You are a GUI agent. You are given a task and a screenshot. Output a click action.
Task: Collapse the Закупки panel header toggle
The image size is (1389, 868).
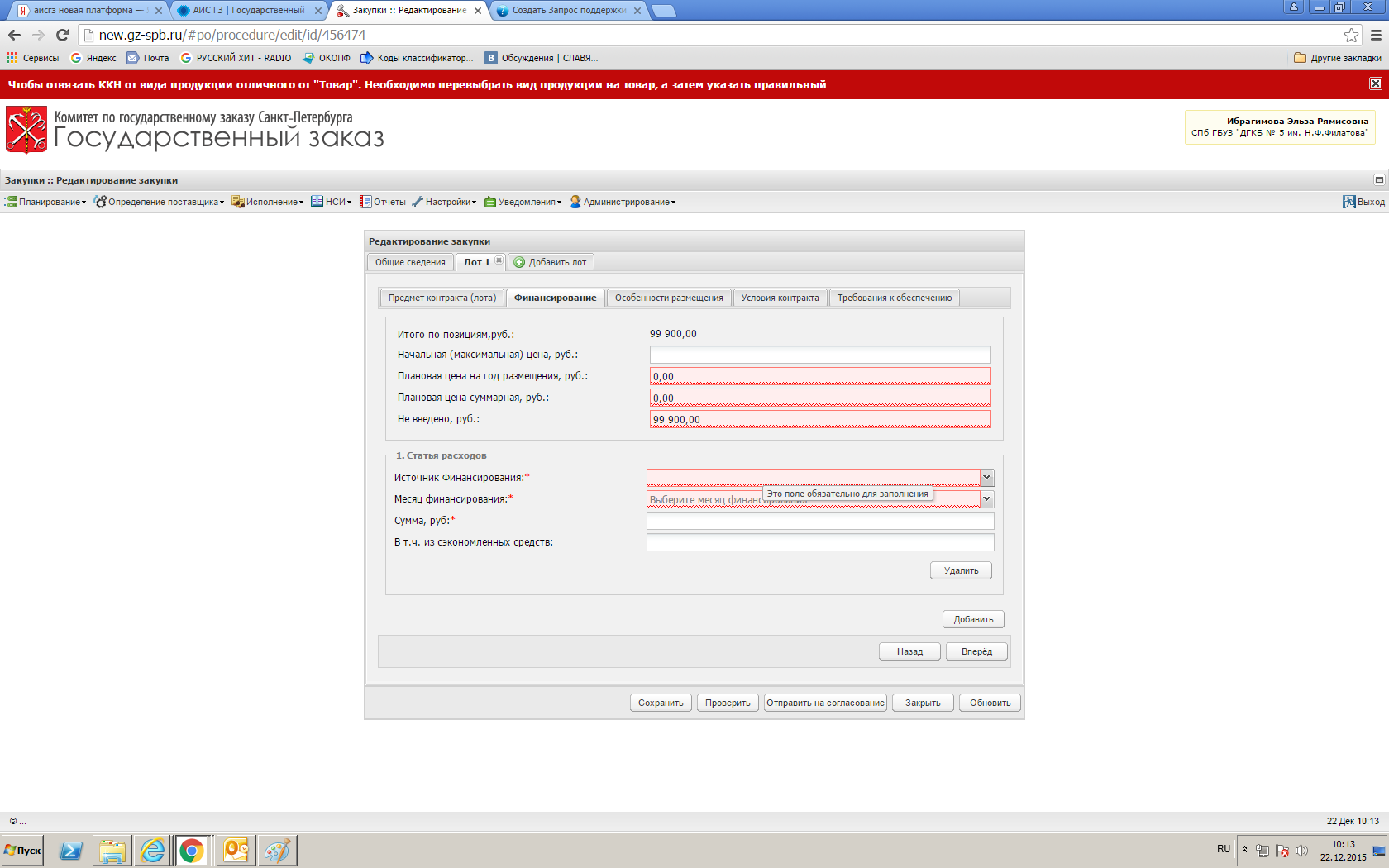[1379, 179]
